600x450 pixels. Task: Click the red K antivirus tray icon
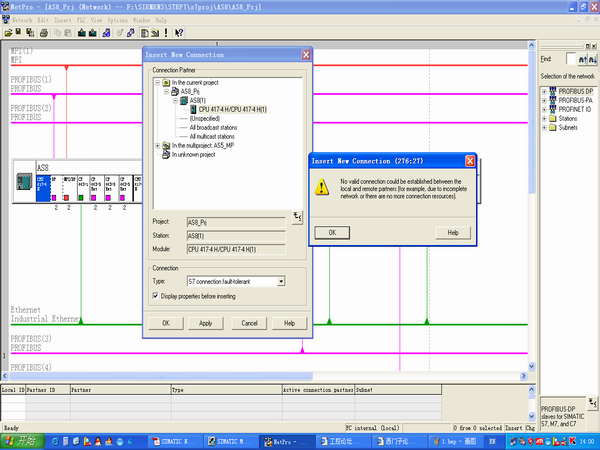(x=573, y=442)
